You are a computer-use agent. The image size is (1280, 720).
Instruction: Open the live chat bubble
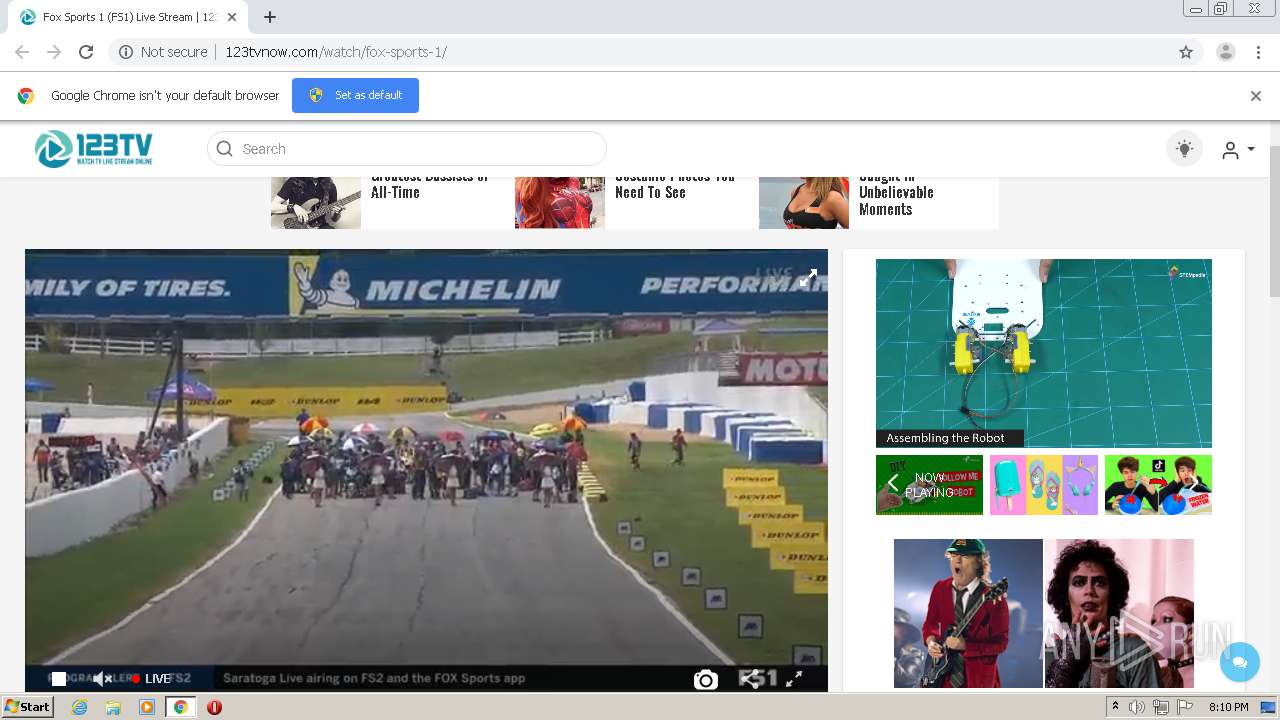1240,662
